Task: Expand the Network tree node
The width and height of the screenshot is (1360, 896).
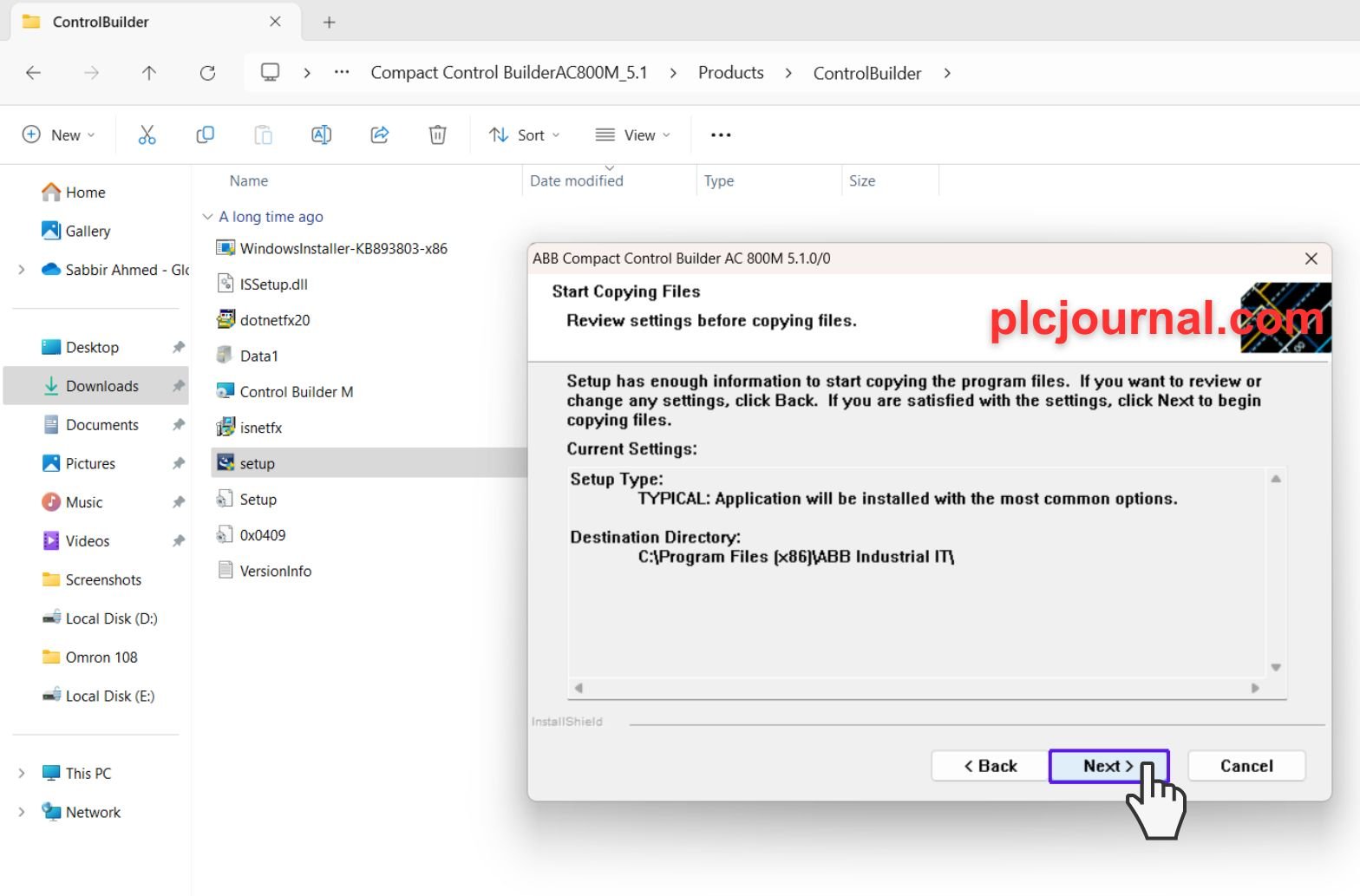Action: (x=22, y=812)
